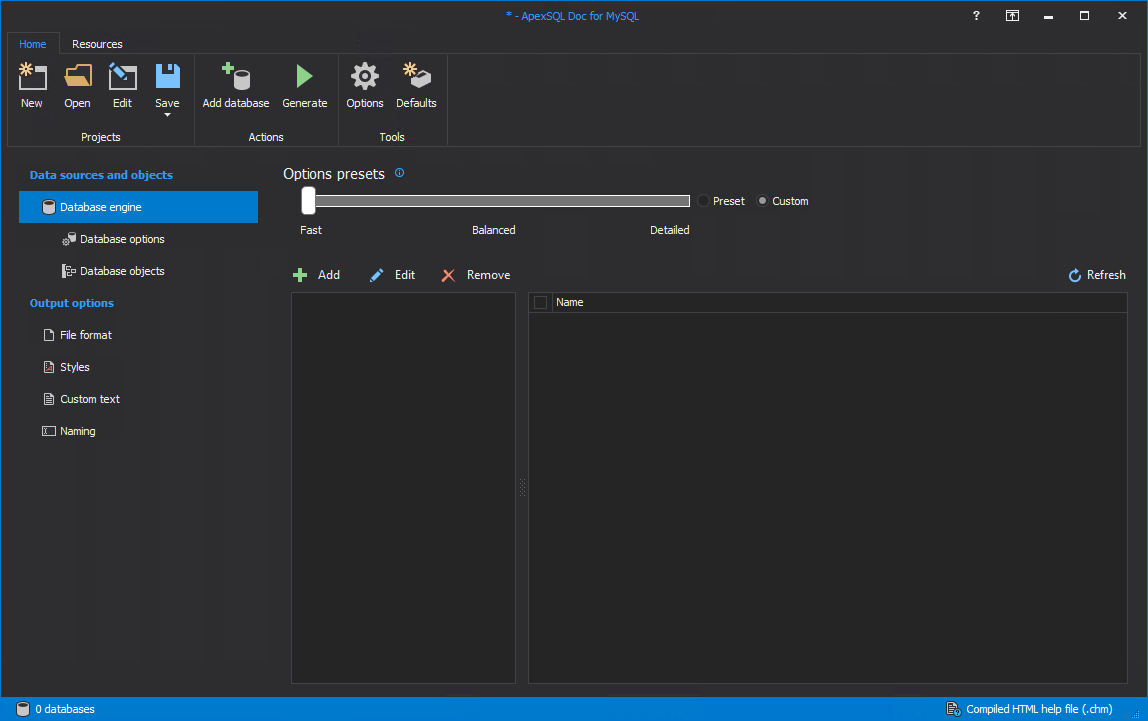The height and width of the screenshot is (721, 1148).
Task: Click the New project icon
Action: [32, 78]
